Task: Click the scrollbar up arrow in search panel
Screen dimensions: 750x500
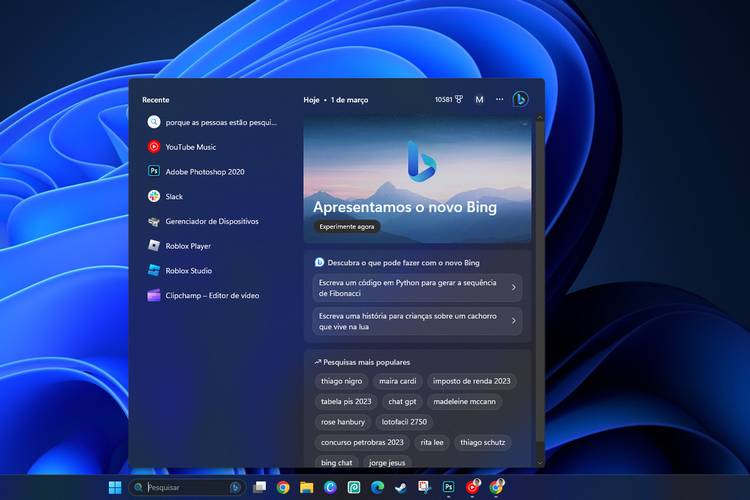Action: pos(540,117)
